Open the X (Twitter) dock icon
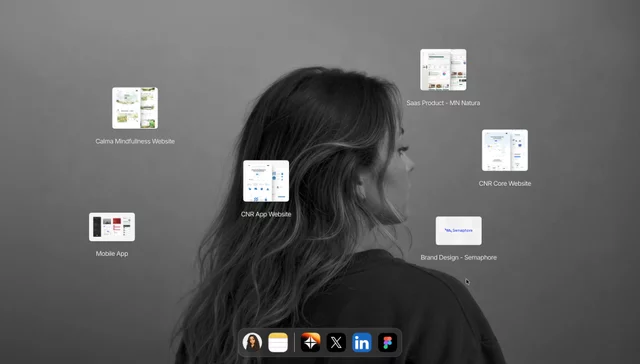This screenshot has height=364, width=640. click(x=336, y=342)
